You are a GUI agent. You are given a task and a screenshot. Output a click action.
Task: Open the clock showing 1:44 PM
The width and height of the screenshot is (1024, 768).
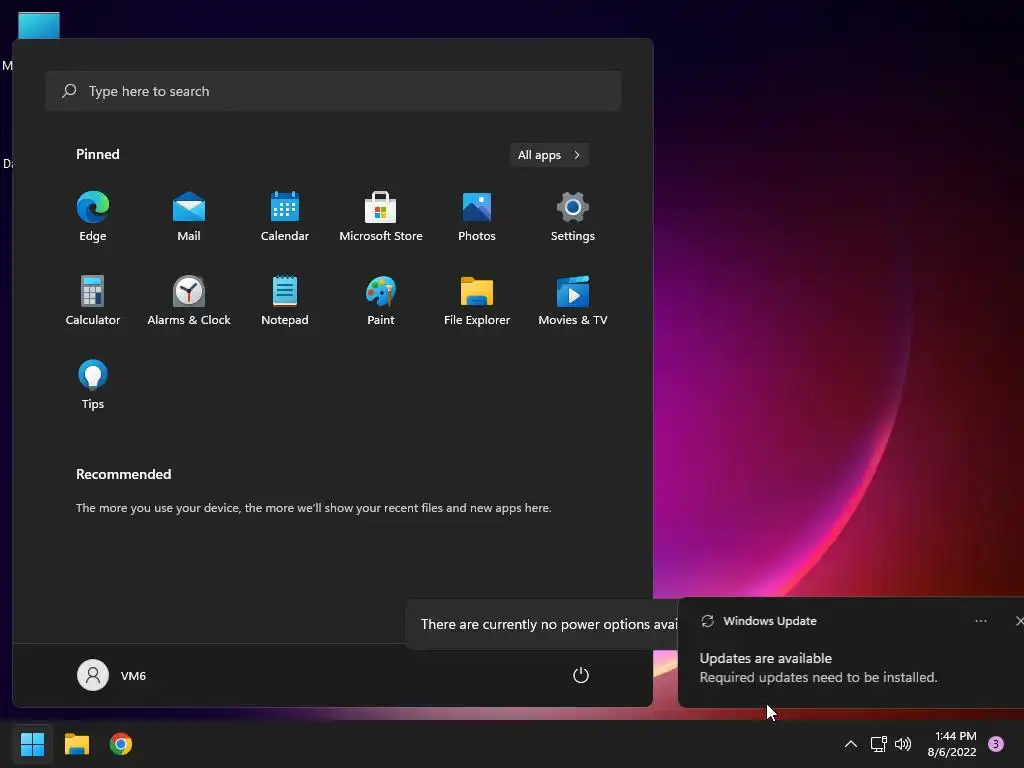(952, 744)
